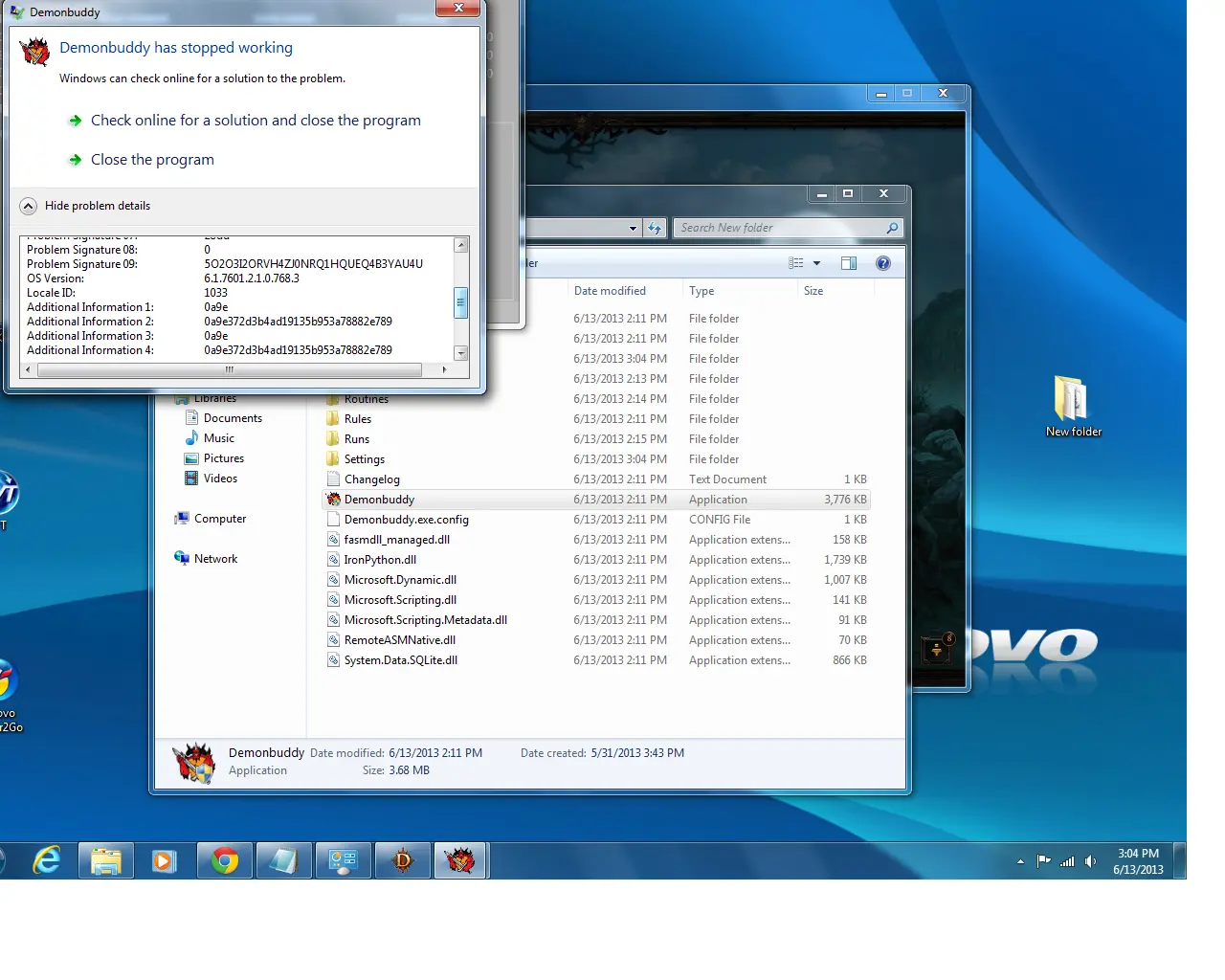Click the Explorer refresh button
The height and width of the screenshot is (980, 1225).
coord(655,228)
